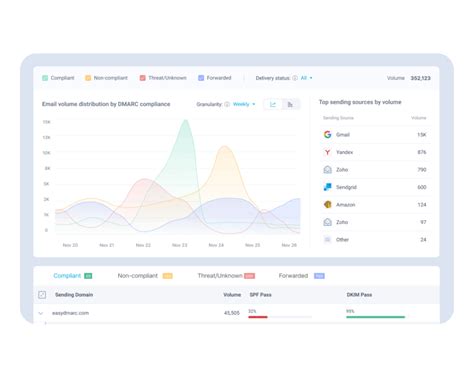Toggle the Compliant legend checkbox
Image resolution: width=474 pixels, height=378 pixels.
45,78
